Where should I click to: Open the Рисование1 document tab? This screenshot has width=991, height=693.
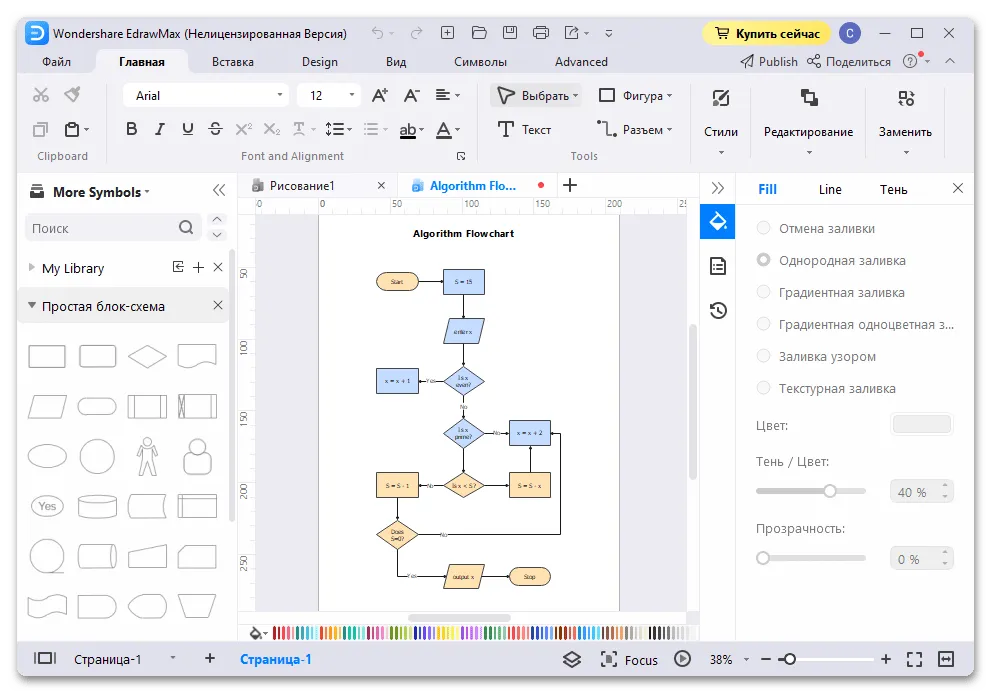click(x=302, y=186)
